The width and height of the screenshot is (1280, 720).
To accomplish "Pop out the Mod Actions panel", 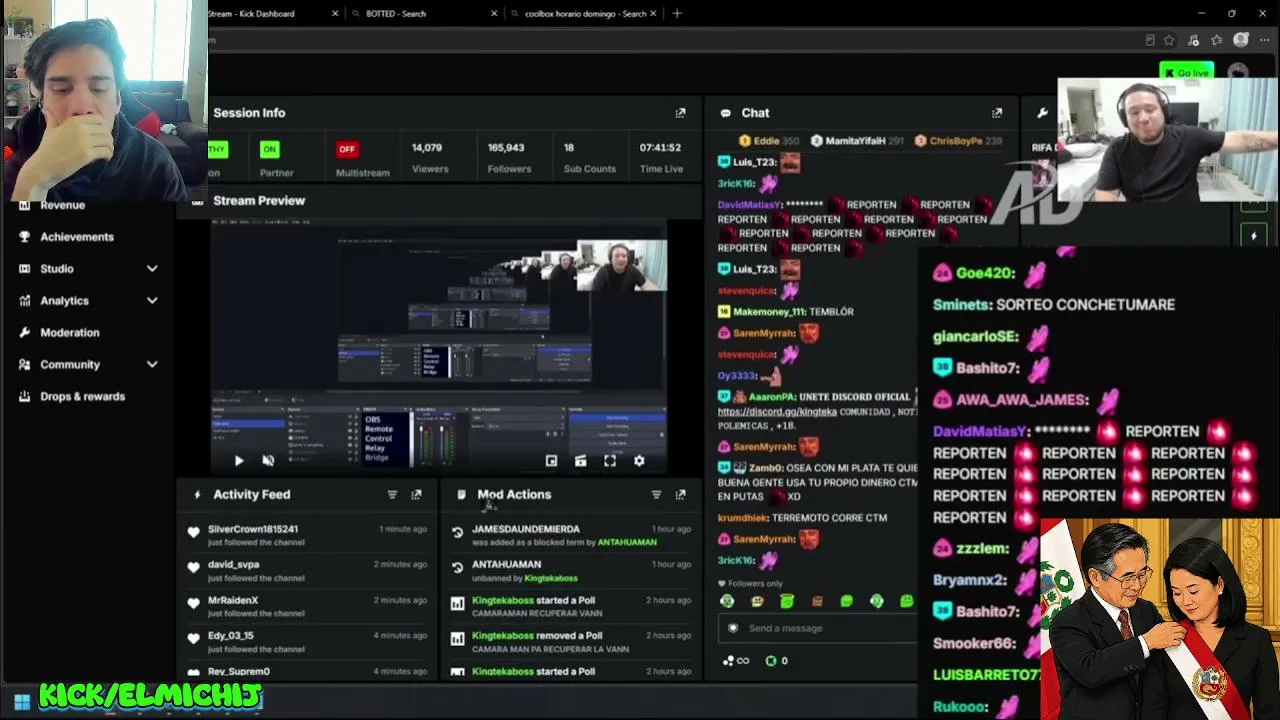I will tap(680, 494).
